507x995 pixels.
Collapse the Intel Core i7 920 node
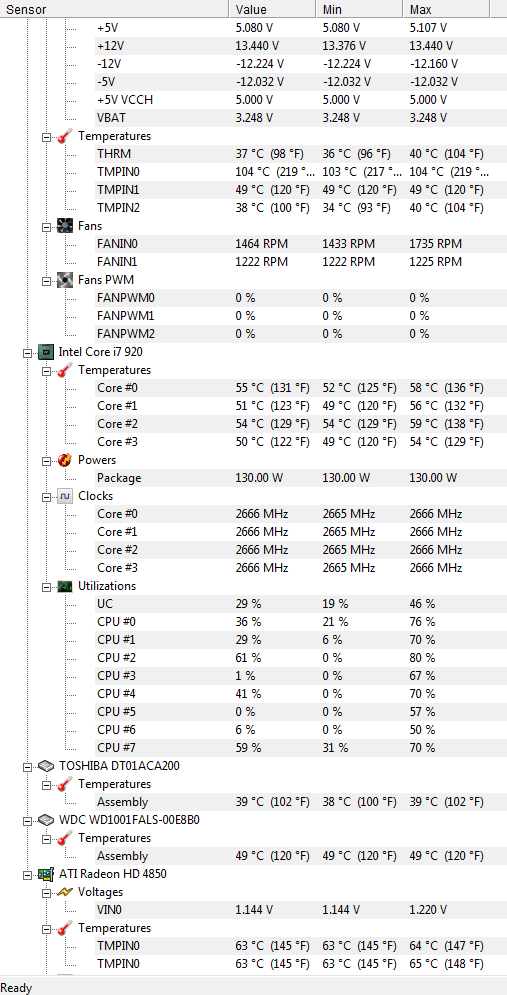coord(27,352)
